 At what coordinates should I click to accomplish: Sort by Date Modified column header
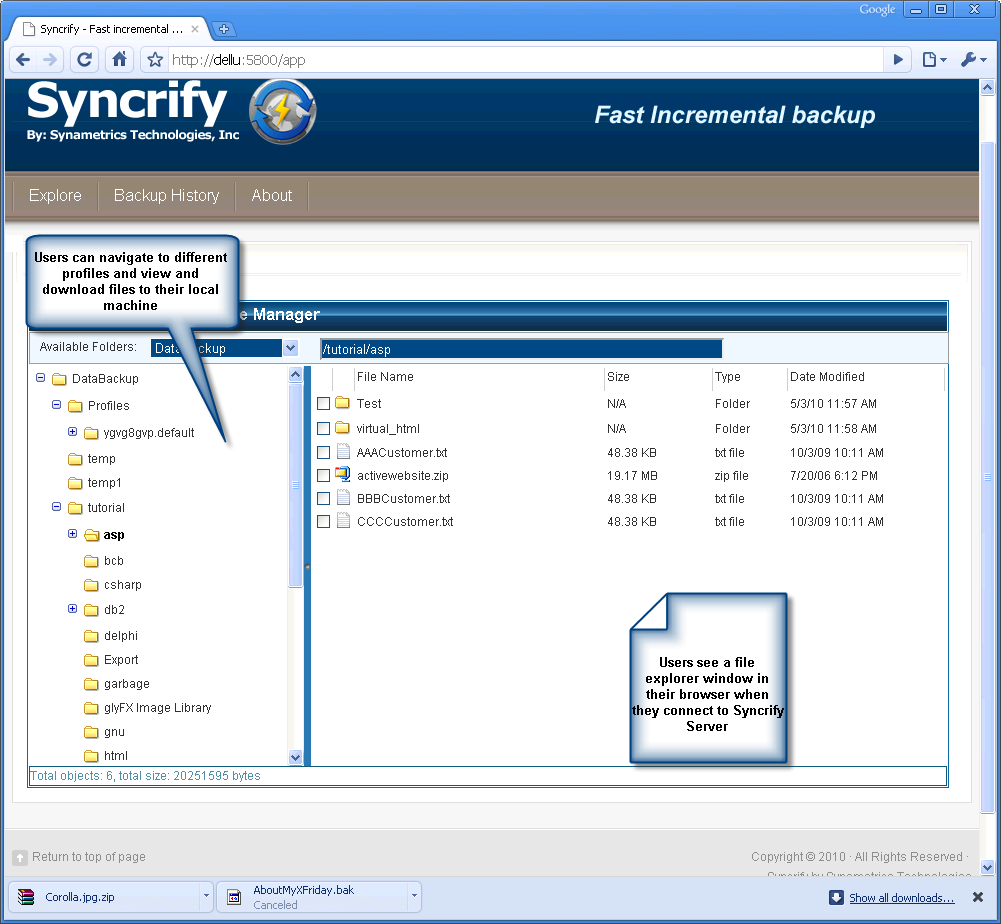[x=827, y=377]
